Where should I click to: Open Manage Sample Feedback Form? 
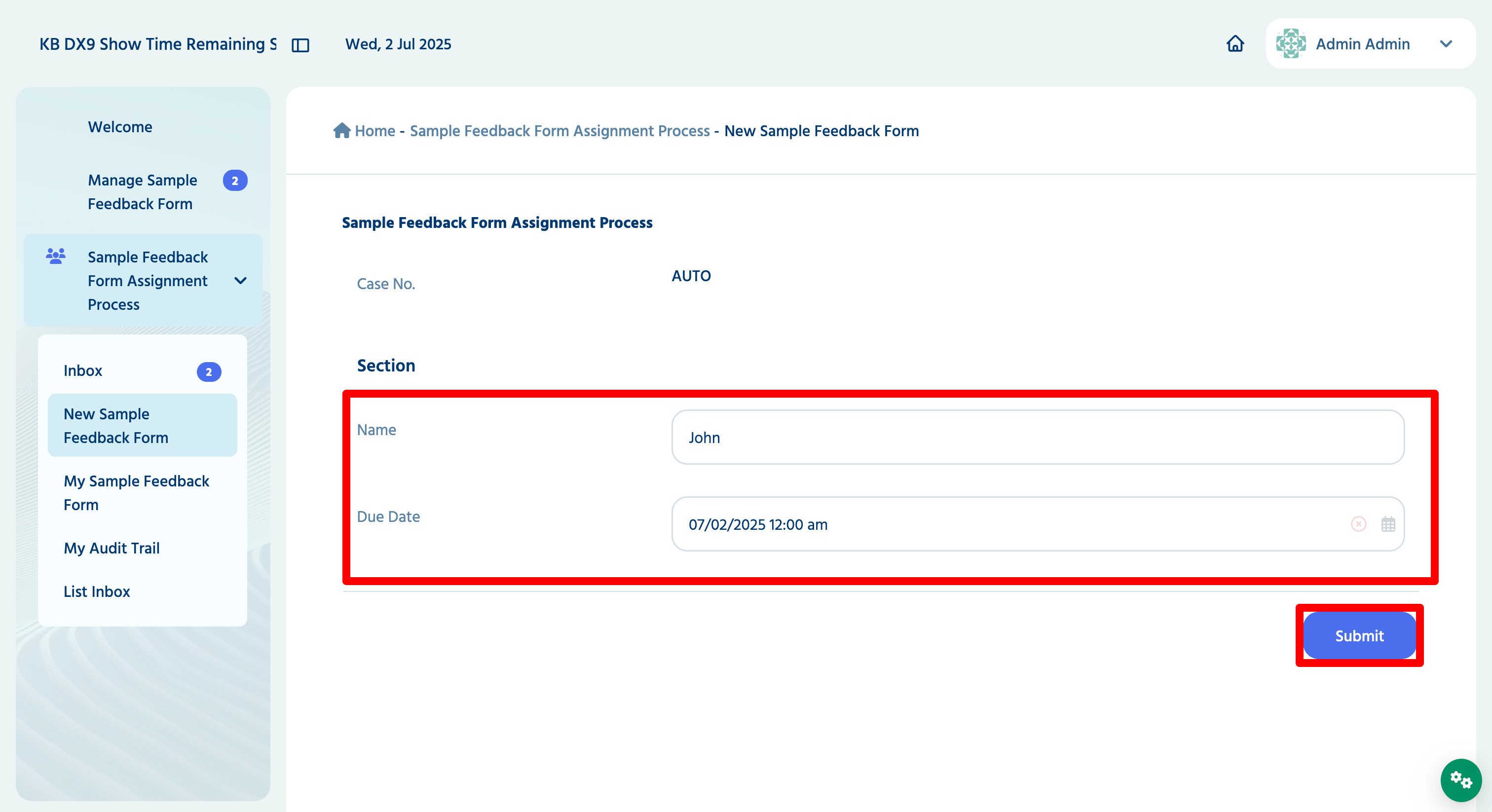click(x=143, y=192)
